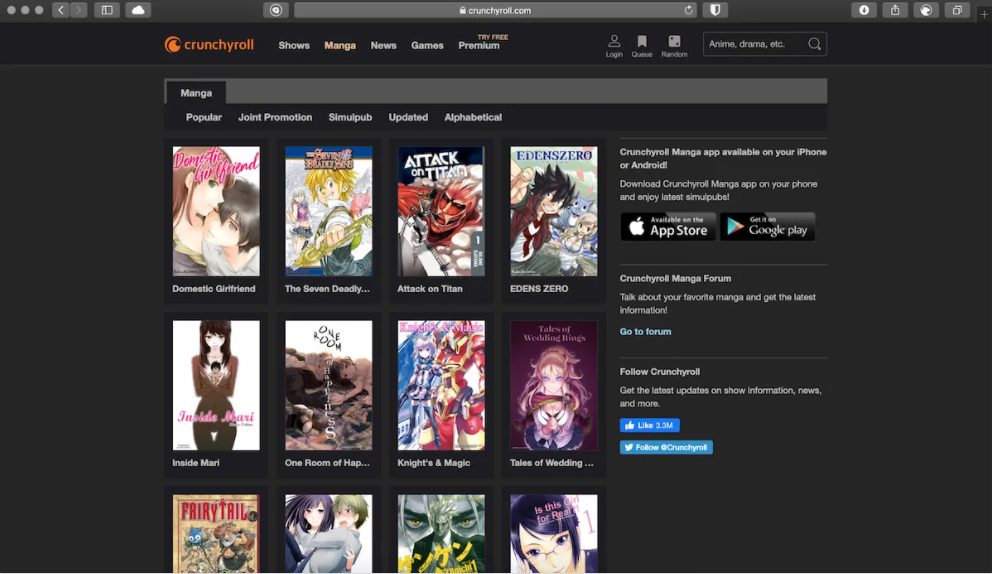Click the search magnifier icon
Screen dimensions: 992x574
[x=814, y=44]
